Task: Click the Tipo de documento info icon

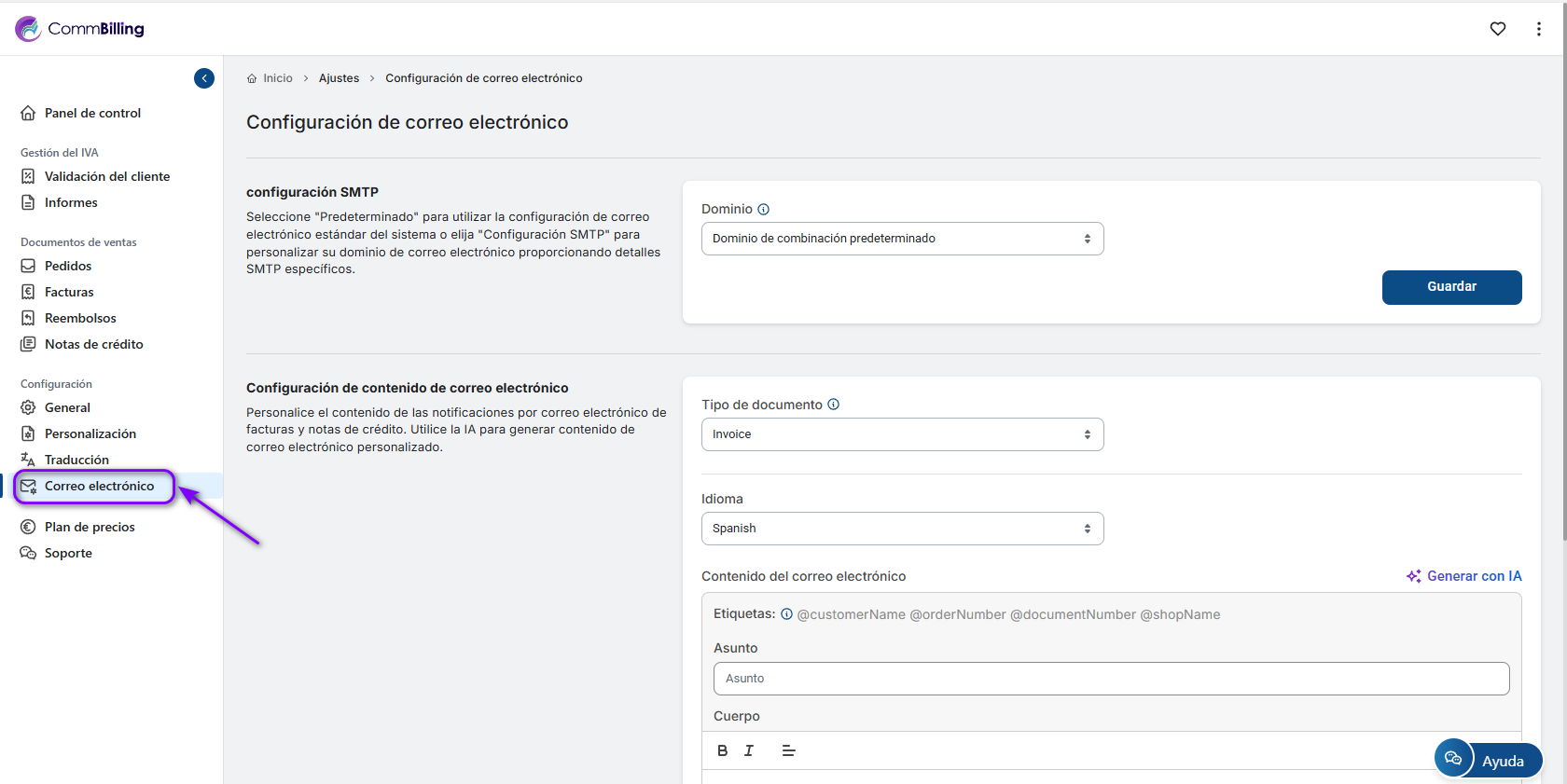Action: click(x=834, y=405)
